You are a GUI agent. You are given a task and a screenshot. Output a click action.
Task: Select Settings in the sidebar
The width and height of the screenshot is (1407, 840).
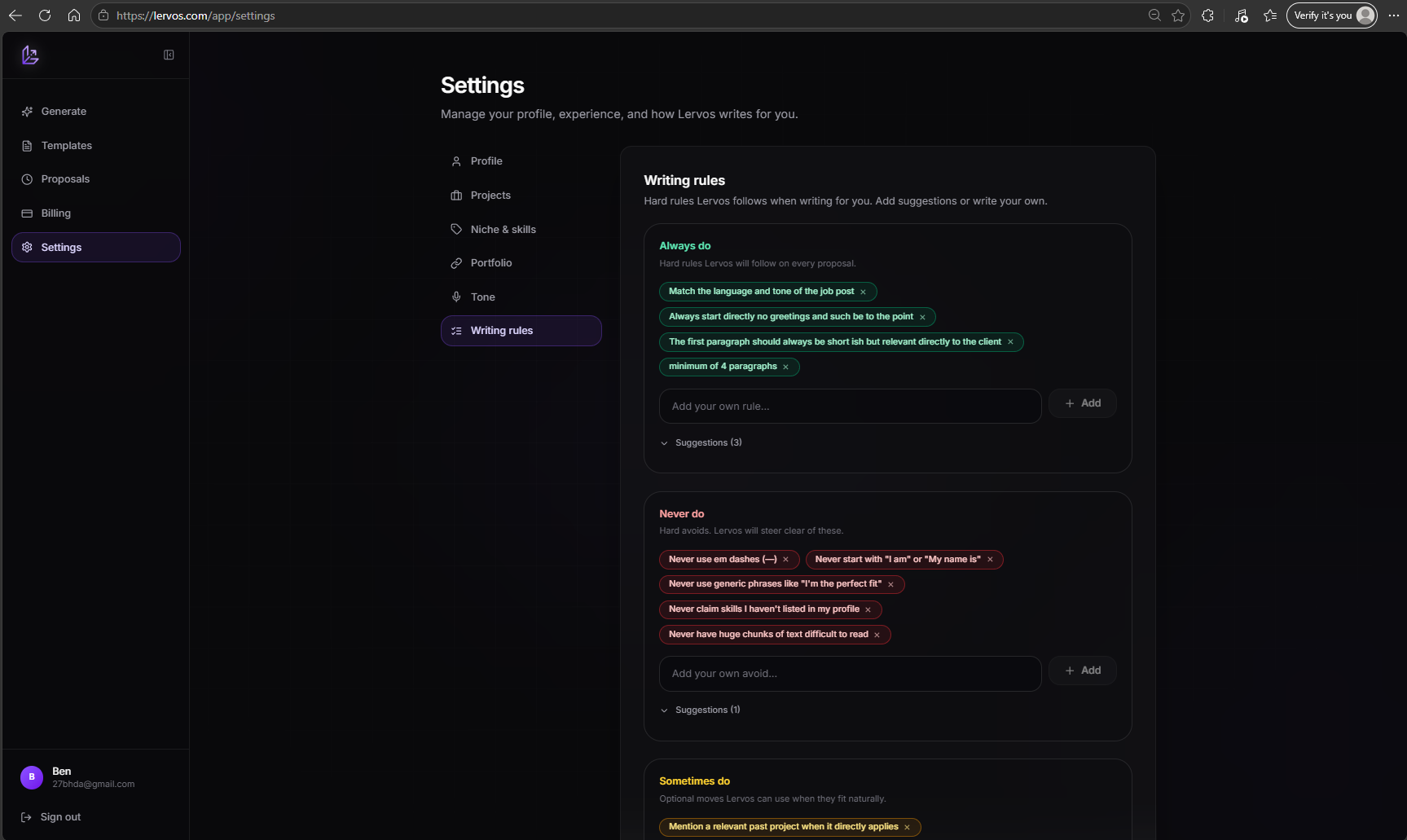[x=96, y=247]
